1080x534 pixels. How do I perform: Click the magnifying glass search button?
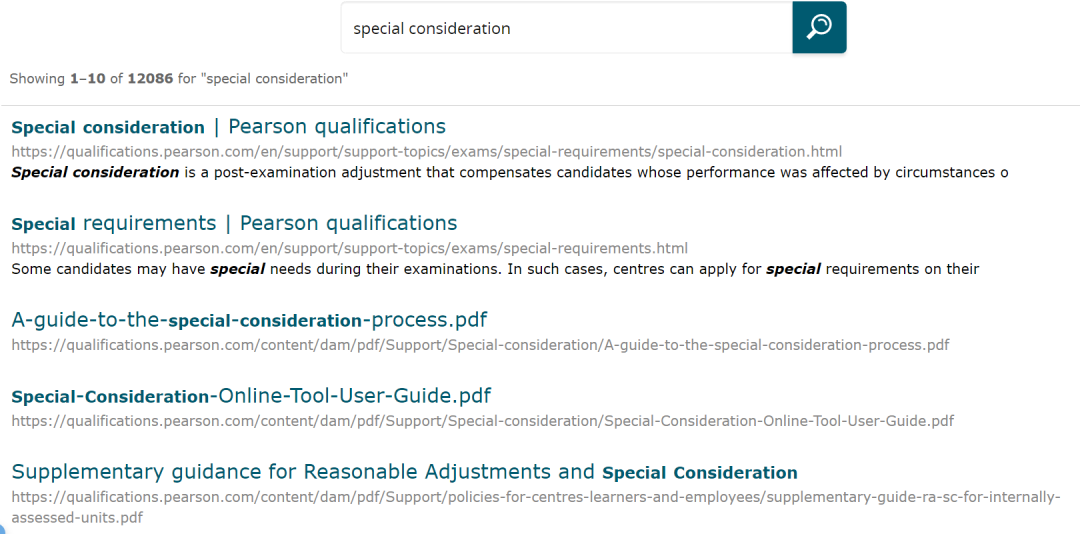pos(819,28)
